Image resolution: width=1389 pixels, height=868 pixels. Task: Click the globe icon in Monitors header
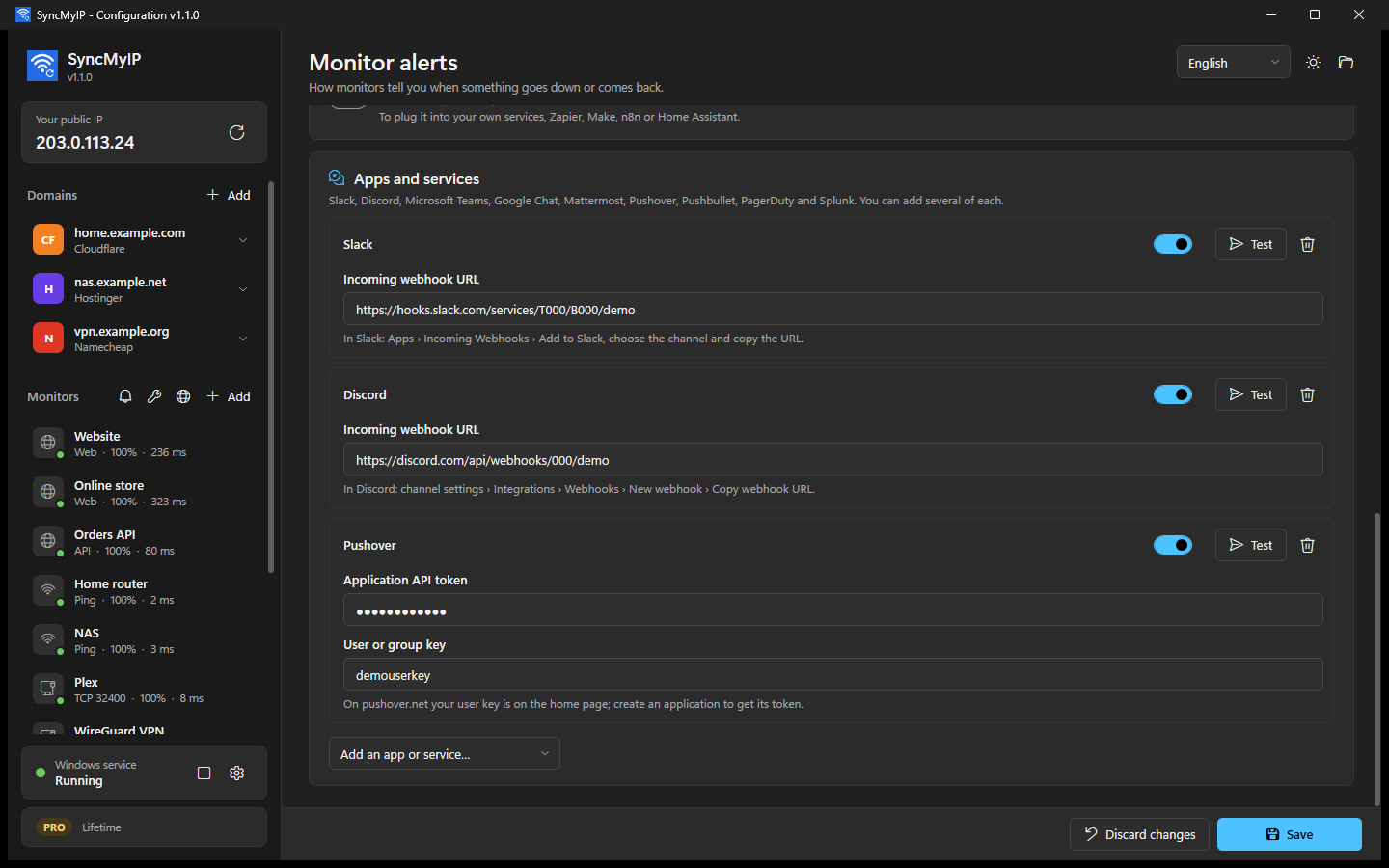coord(183,396)
